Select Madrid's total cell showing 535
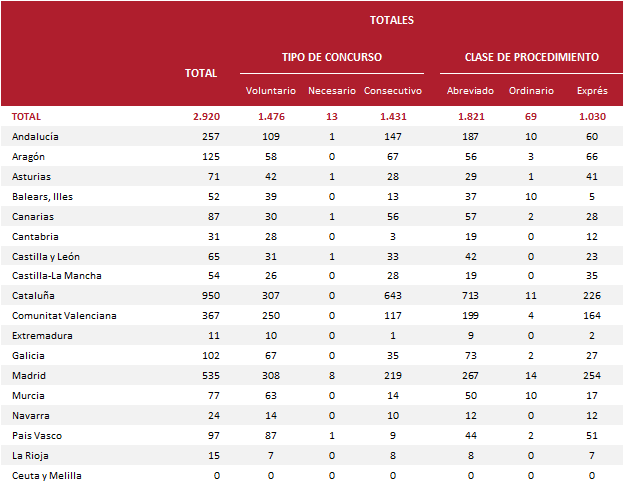 [x=209, y=376]
